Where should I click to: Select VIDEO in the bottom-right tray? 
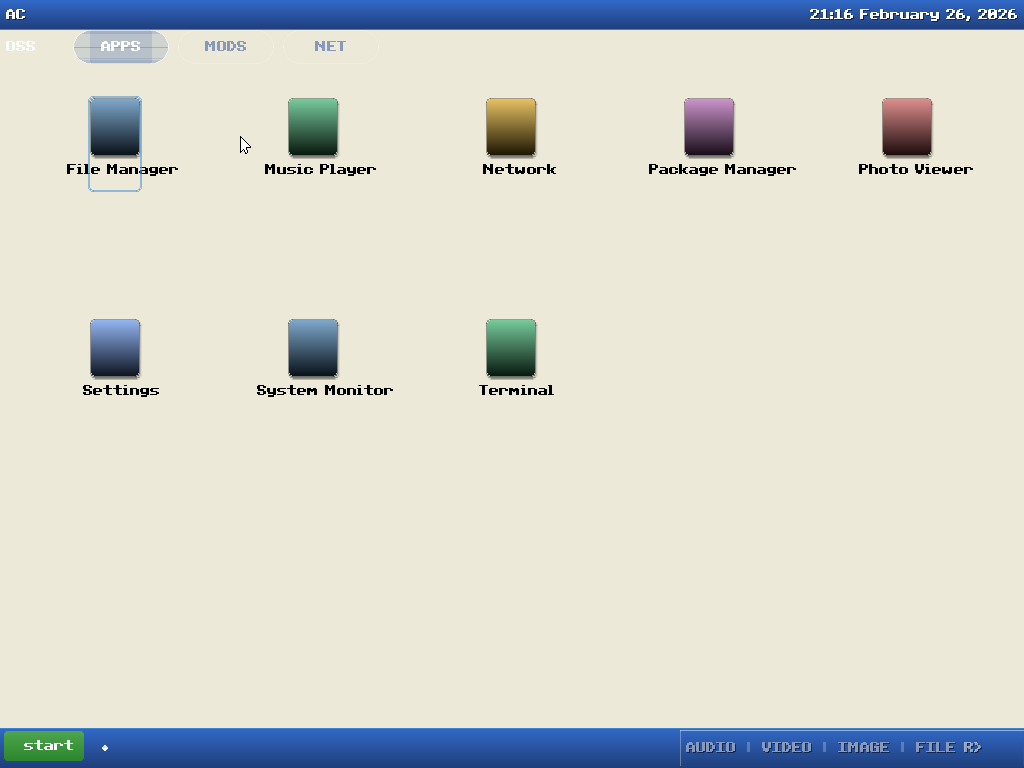coord(786,747)
